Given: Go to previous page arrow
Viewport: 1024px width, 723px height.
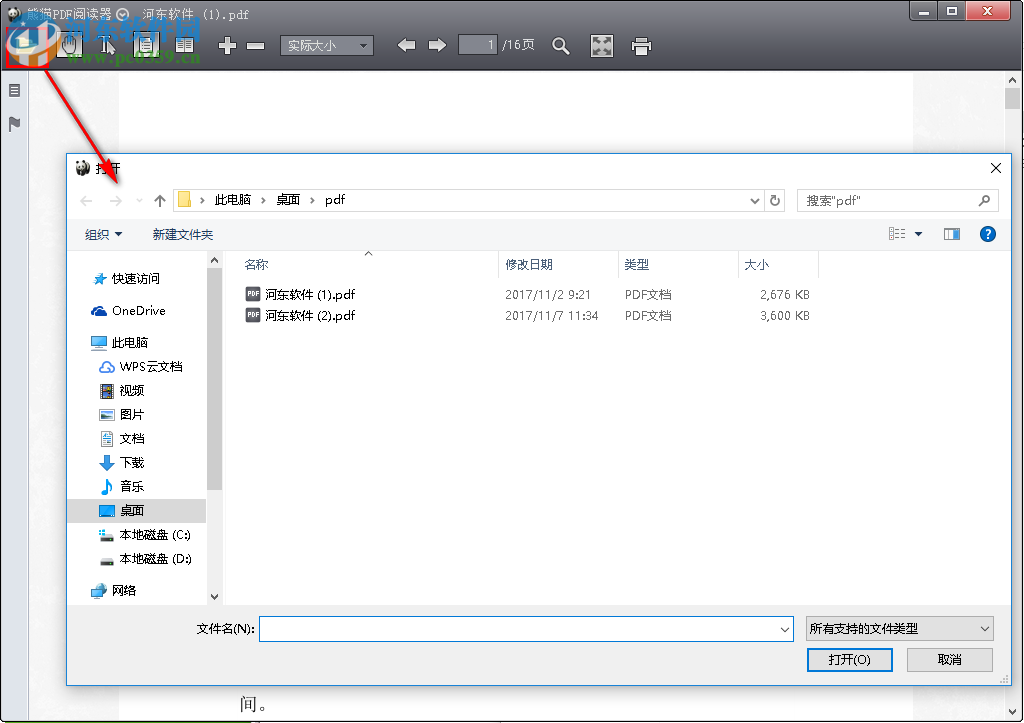Looking at the screenshot, I should coord(406,45).
